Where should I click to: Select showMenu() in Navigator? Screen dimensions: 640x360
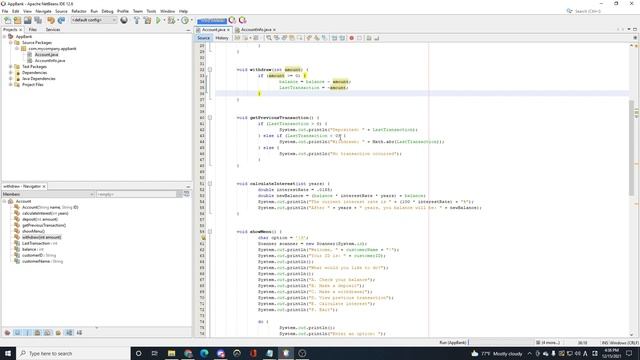(x=33, y=231)
